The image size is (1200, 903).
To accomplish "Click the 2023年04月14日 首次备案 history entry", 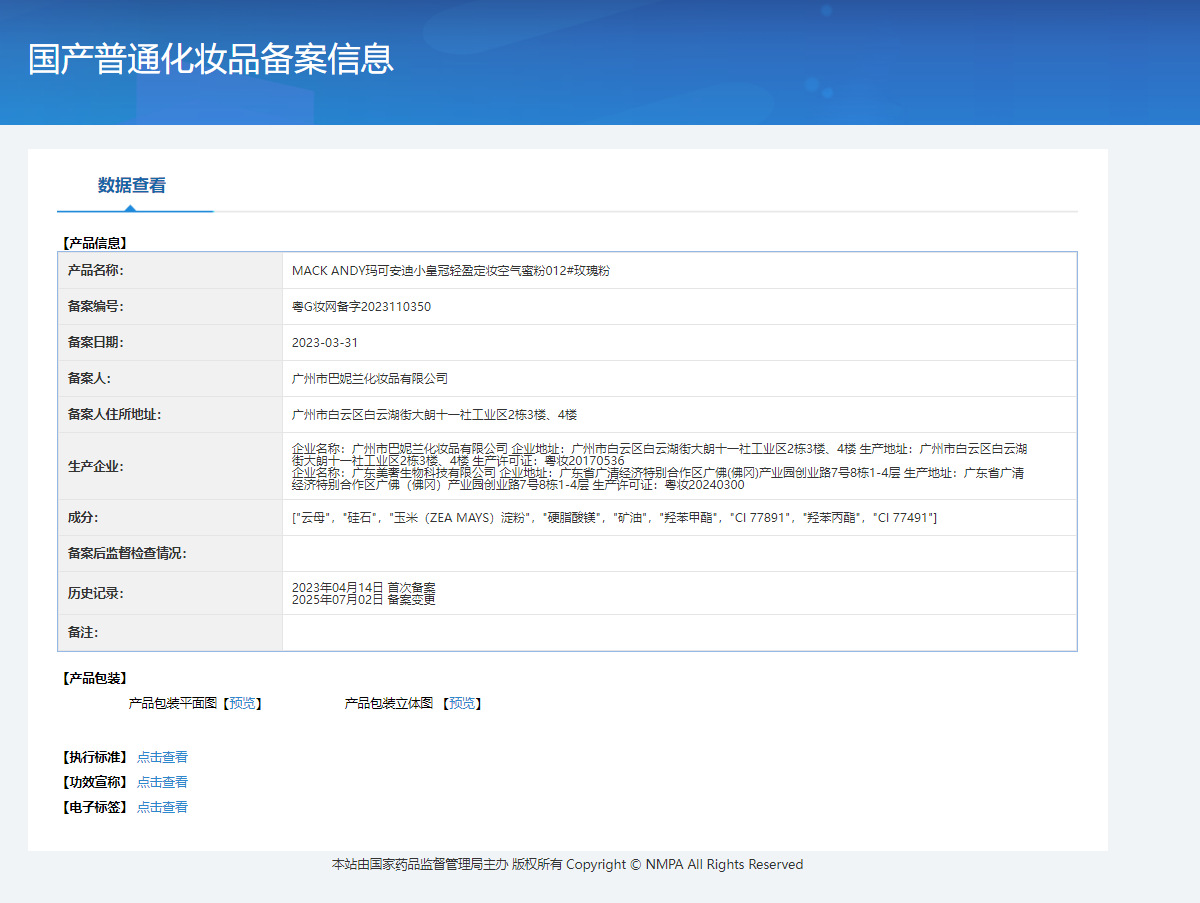I will (363, 587).
